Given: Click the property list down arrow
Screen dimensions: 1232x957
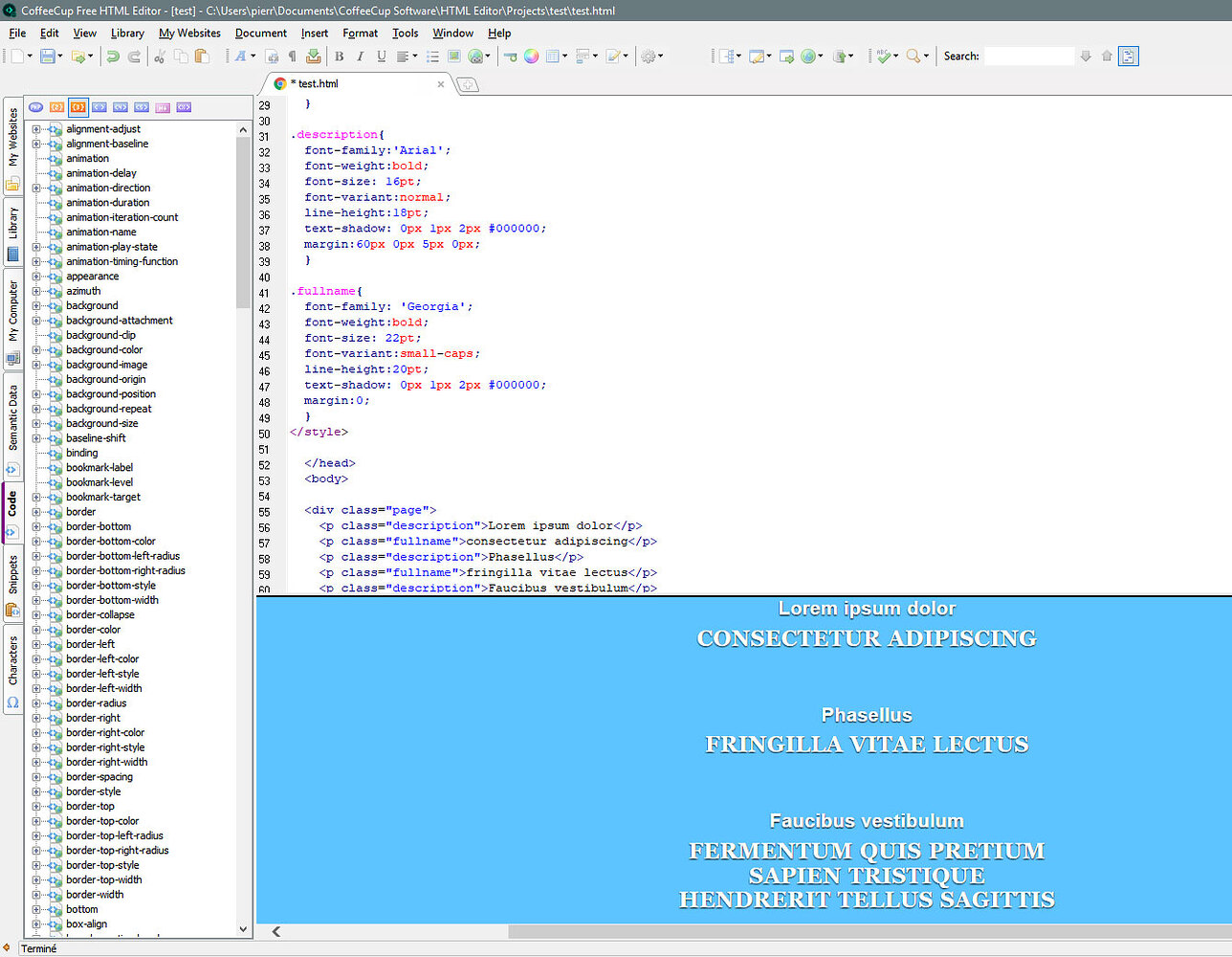Looking at the screenshot, I should 243,929.
